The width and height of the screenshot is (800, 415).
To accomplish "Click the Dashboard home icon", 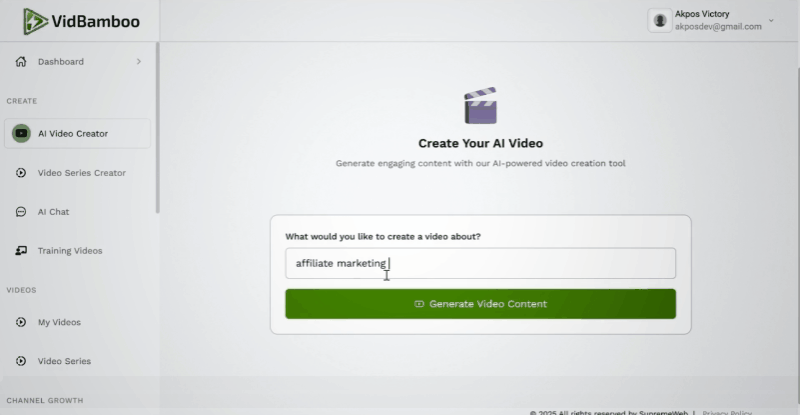I will (x=21, y=62).
